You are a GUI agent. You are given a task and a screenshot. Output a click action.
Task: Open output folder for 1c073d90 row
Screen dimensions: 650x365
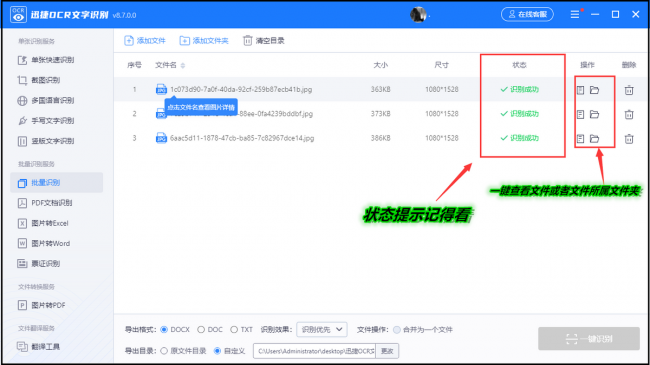point(594,90)
